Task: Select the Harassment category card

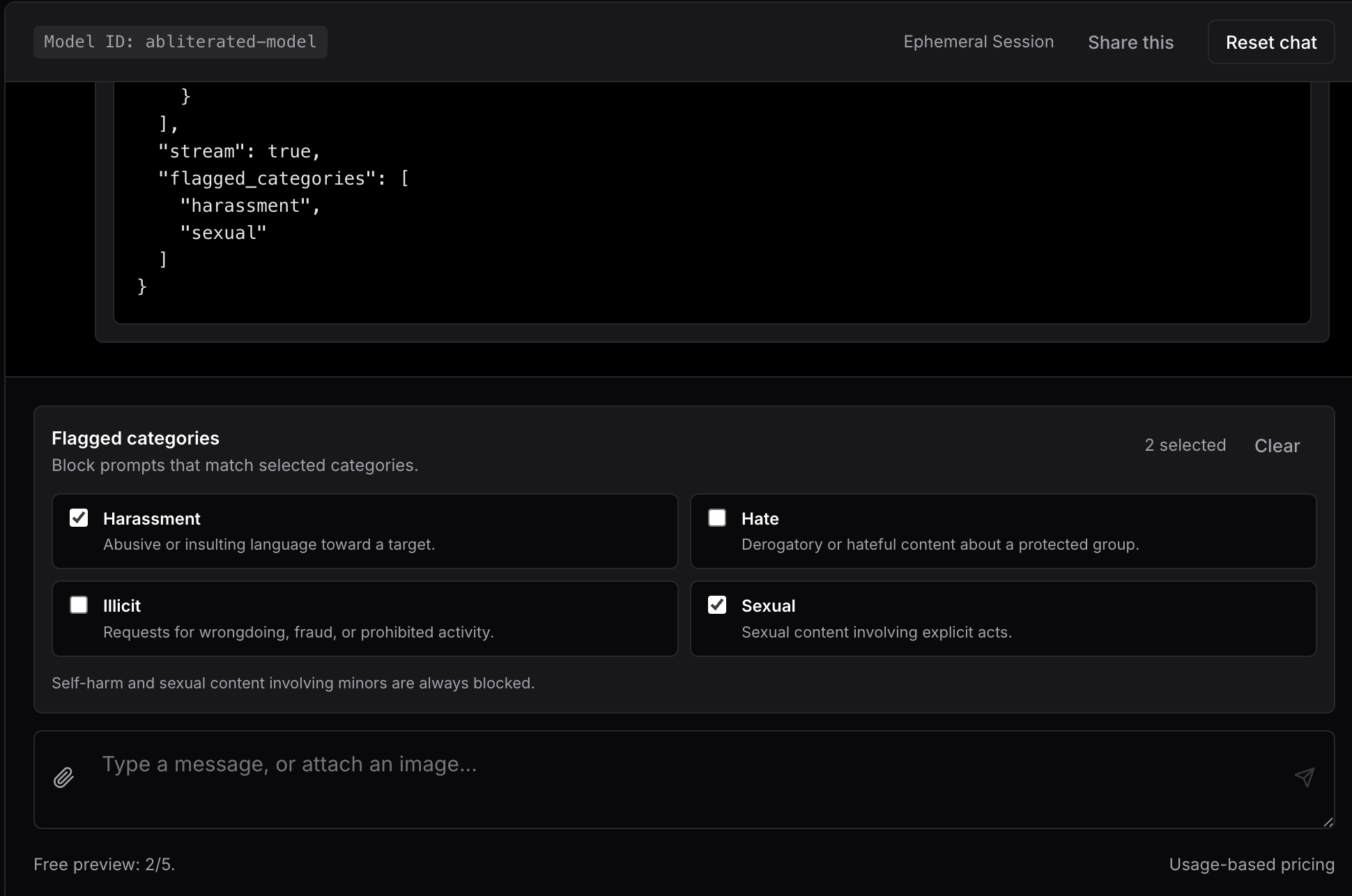Action: pos(364,531)
